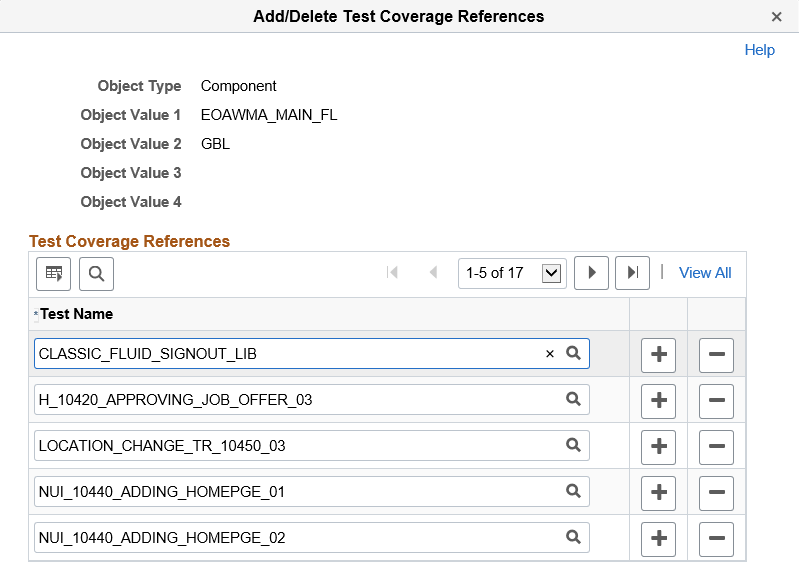
Task: Open lookup for H_10420_APPROVING_JOB_OFFER_03
Action: pos(574,399)
